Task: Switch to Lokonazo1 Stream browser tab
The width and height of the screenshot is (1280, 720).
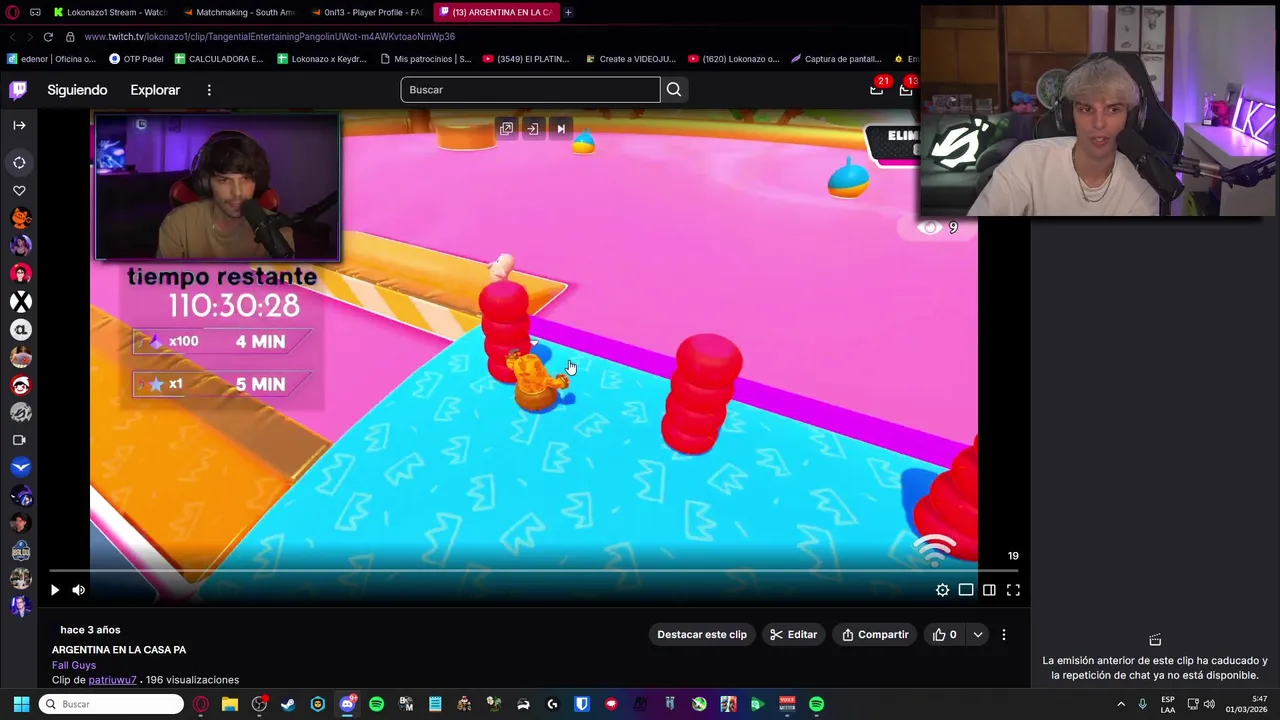Action: [x=110, y=12]
